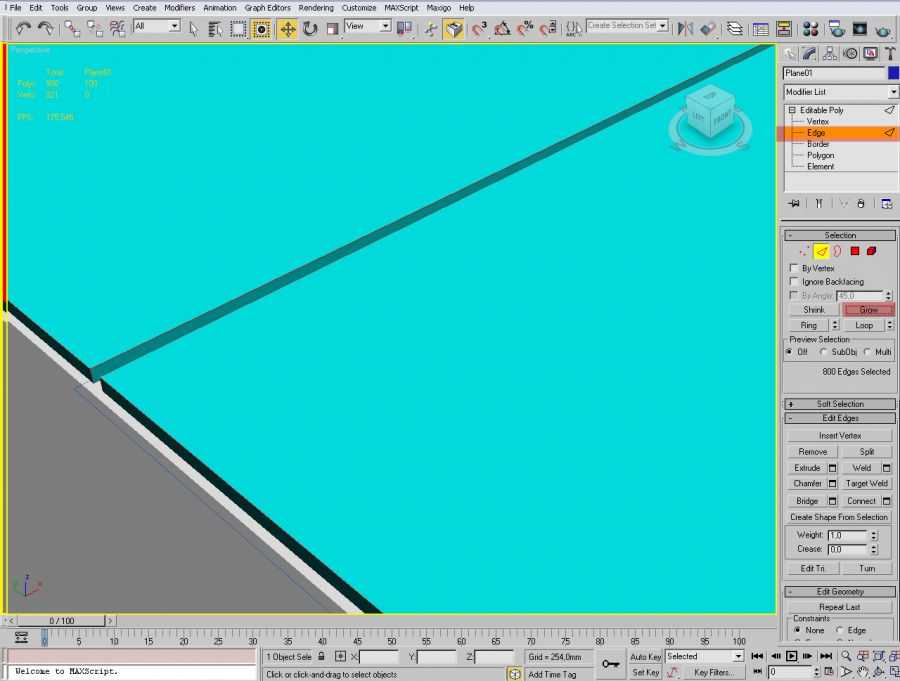
Task: Check the Ignore Backfacing option
Action: (x=794, y=282)
